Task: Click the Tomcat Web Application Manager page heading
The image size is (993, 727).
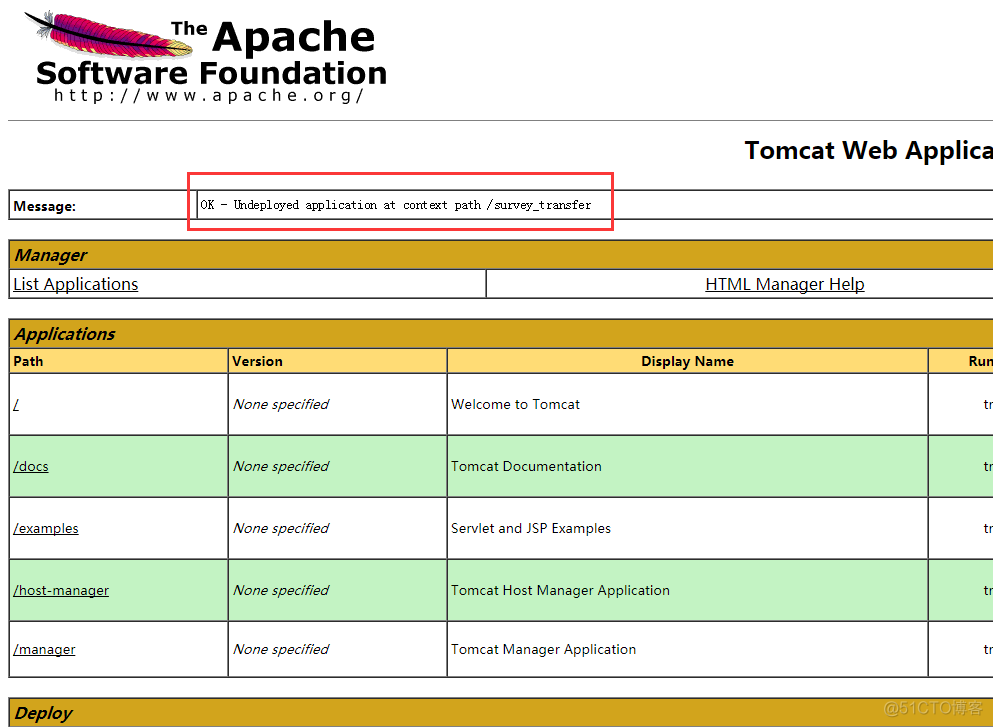Action: point(867,151)
